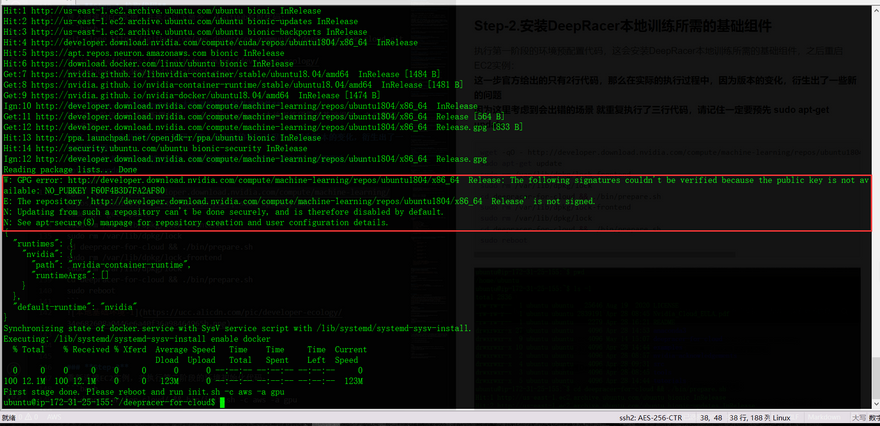Click the 'NO_PUBKEY F60F4B3D7FA2AF80' text
This screenshot has height=426, width=880.
pos(106,191)
